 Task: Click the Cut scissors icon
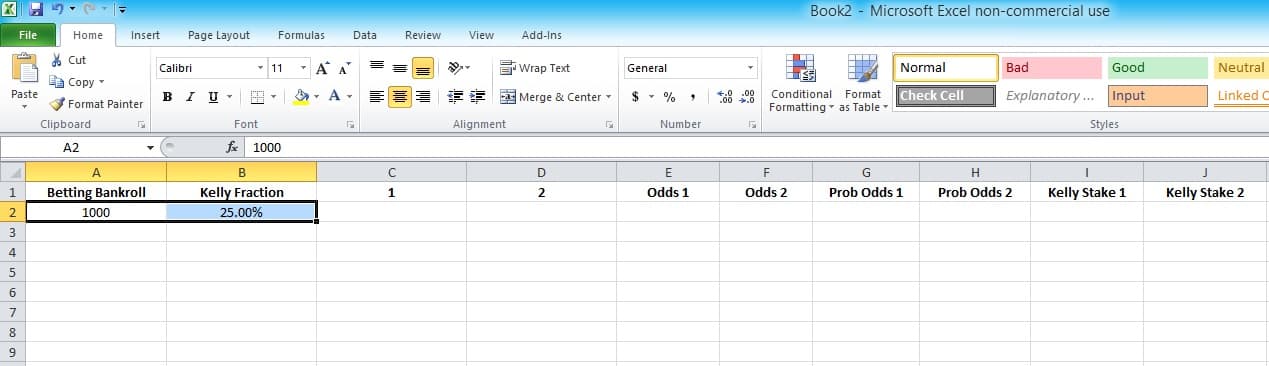coord(57,60)
